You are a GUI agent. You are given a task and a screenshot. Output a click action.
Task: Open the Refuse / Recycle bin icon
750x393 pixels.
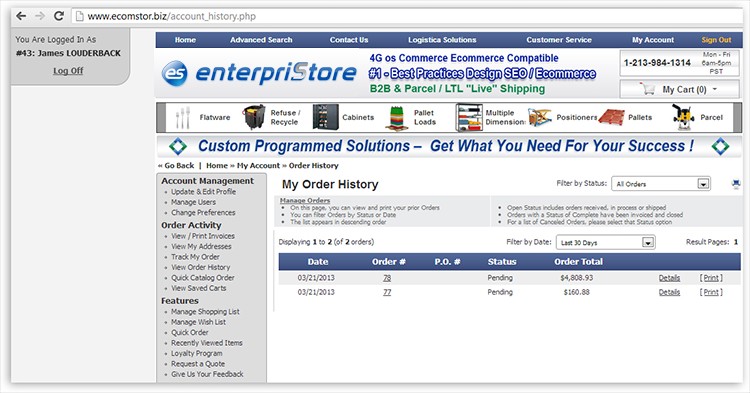[254, 117]
